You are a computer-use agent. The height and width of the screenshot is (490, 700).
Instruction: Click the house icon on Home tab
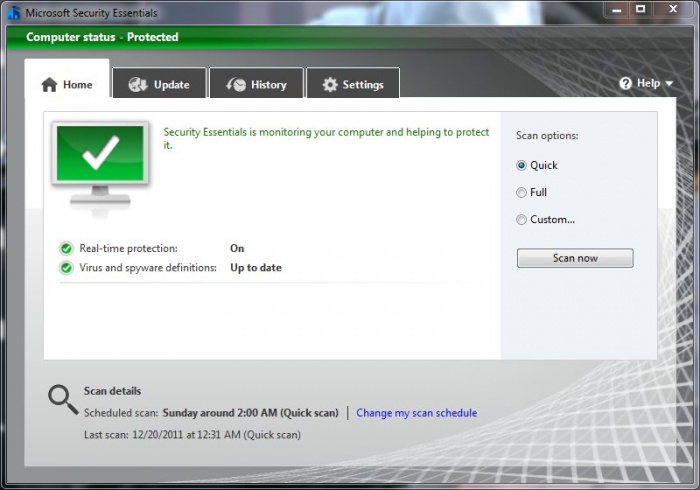[50, 84]
